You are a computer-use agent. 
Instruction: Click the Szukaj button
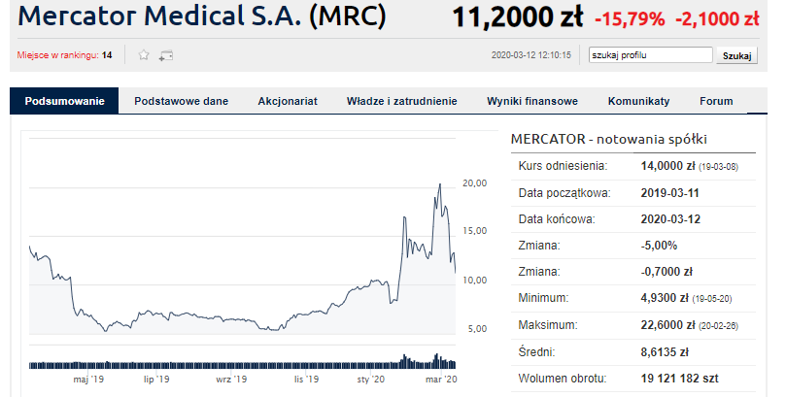point(737,56)
